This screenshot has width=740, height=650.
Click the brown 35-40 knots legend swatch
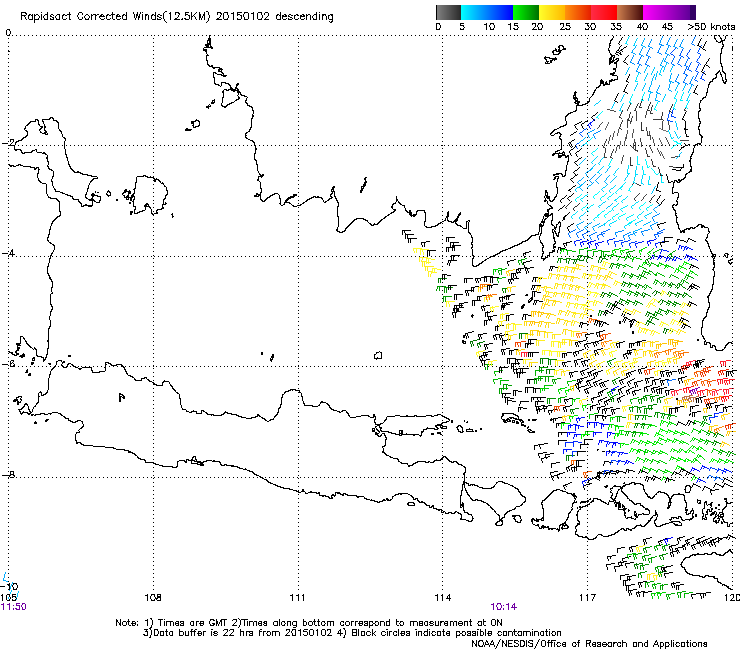click(x=631, y=12)
